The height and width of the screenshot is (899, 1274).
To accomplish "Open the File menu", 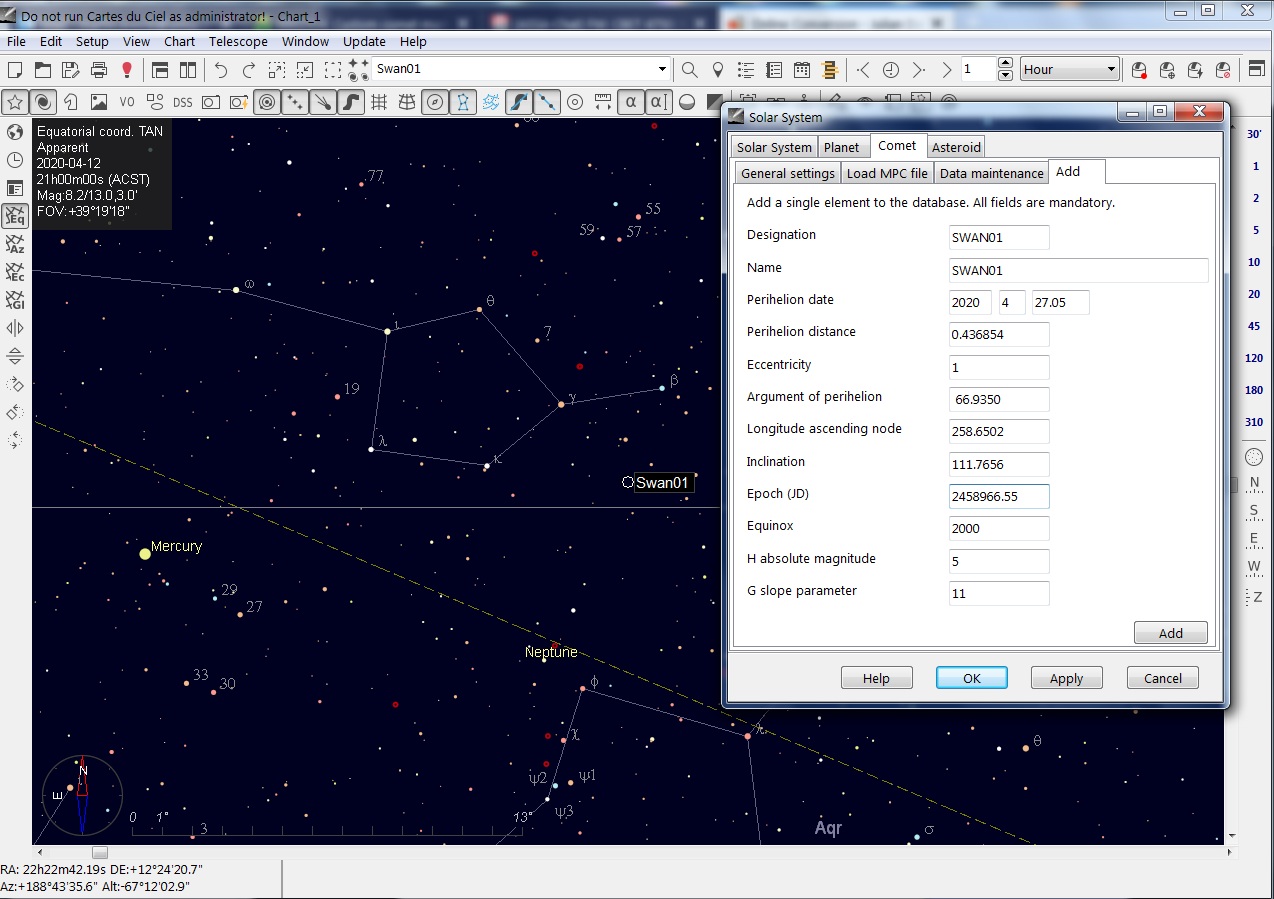I will pyautogui.click(x=16, y=41).
